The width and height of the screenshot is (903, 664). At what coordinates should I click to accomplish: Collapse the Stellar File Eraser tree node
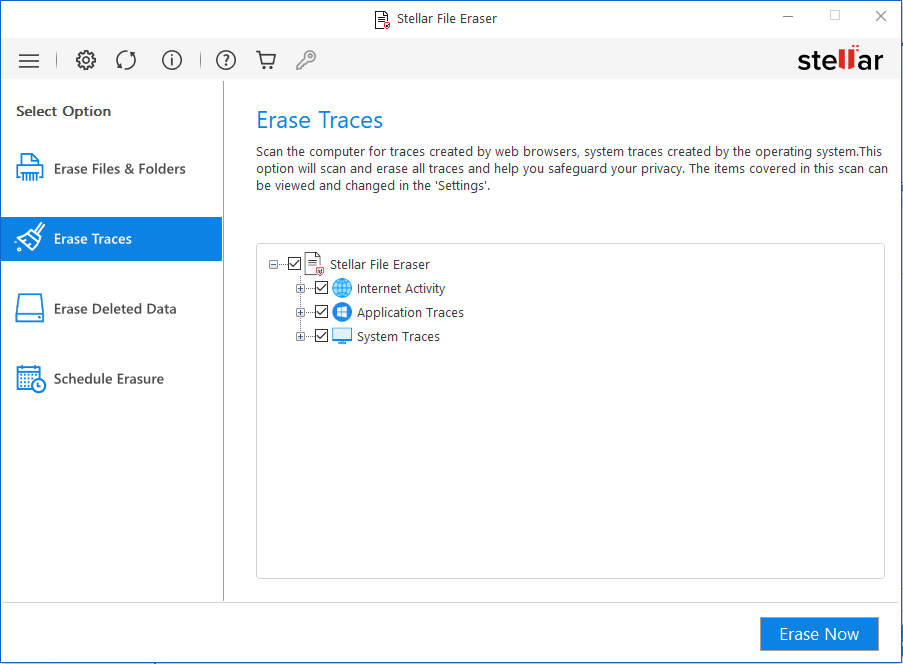pyautogui.click(x=273, y=263)
